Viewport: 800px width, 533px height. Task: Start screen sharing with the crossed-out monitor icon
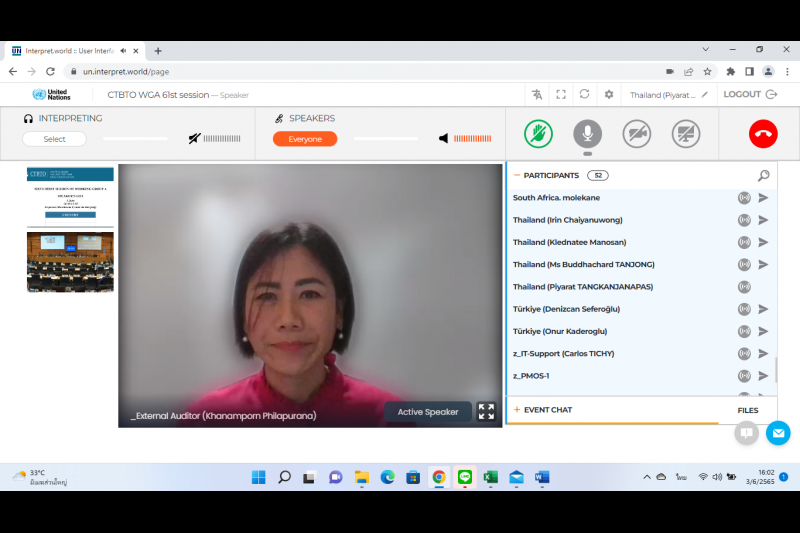686,133
